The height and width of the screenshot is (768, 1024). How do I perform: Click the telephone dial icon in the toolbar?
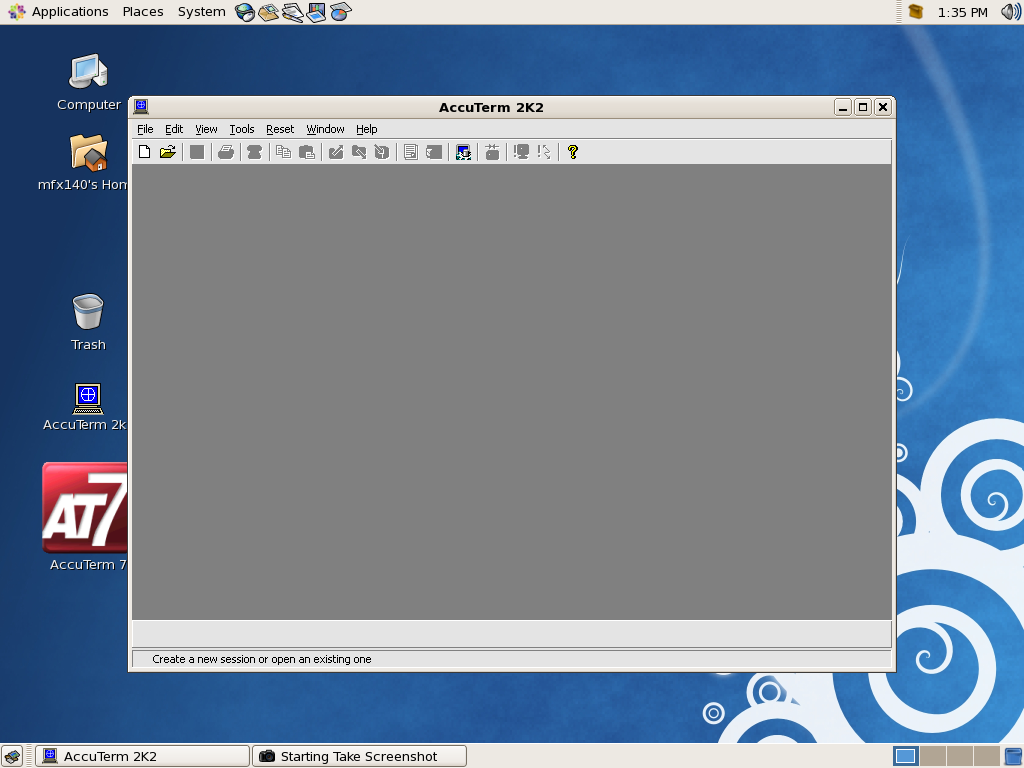tap(255, 152)
